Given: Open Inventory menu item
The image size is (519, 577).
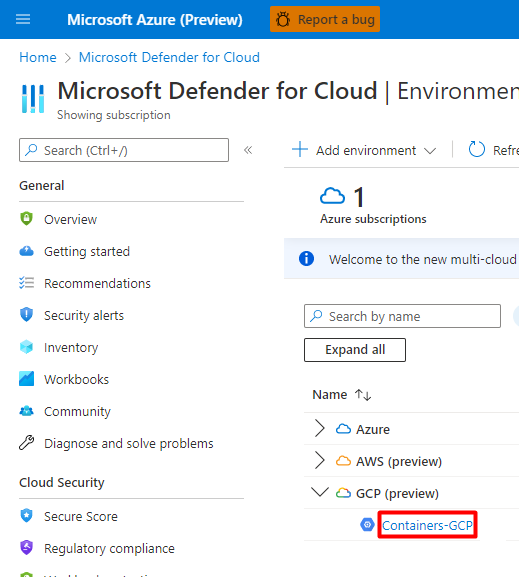Looking at the screenshot, I should 71,347.
